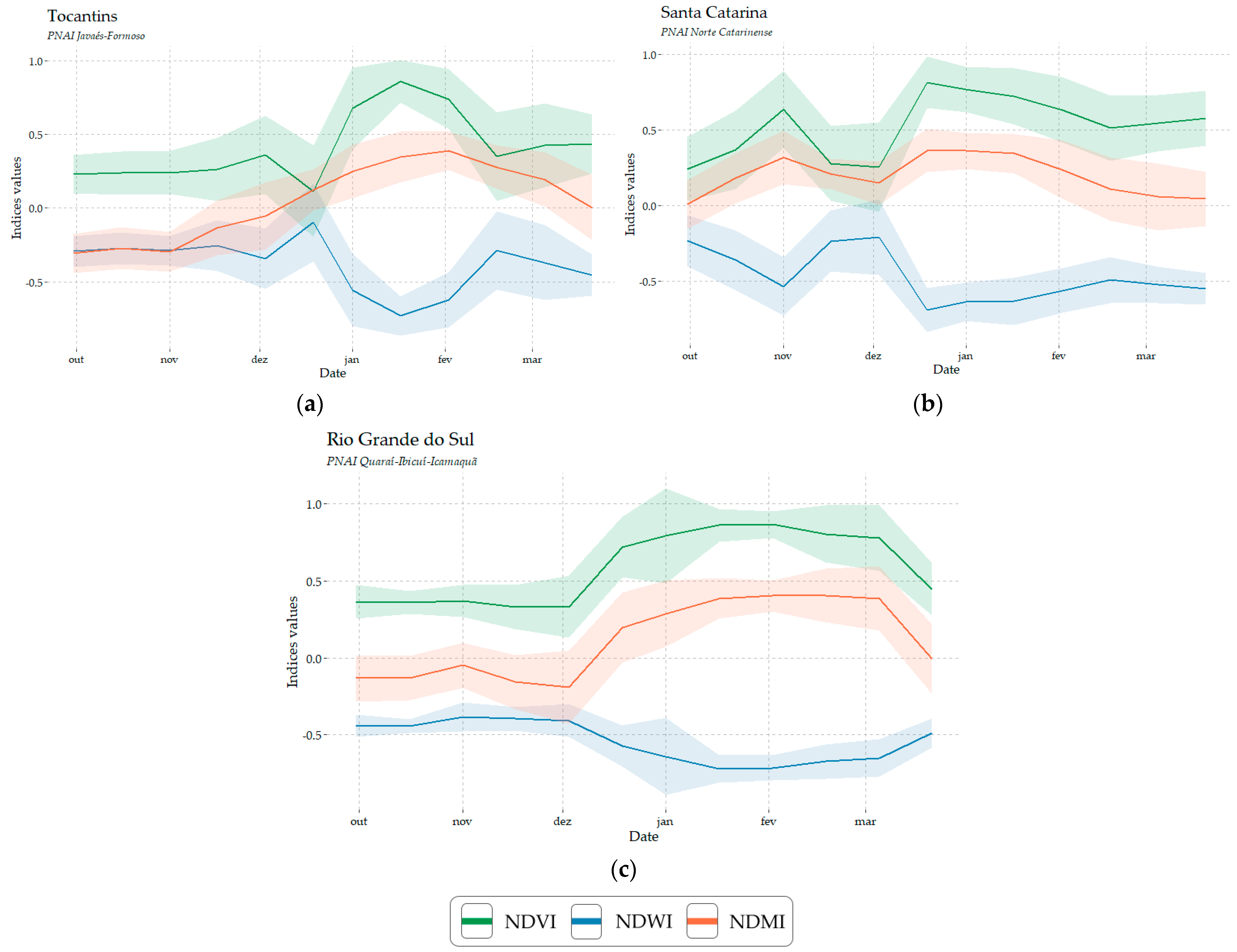Click the (a) subfigure label
This screenshot has height=952, width=1237.
[x=310, y=404]
